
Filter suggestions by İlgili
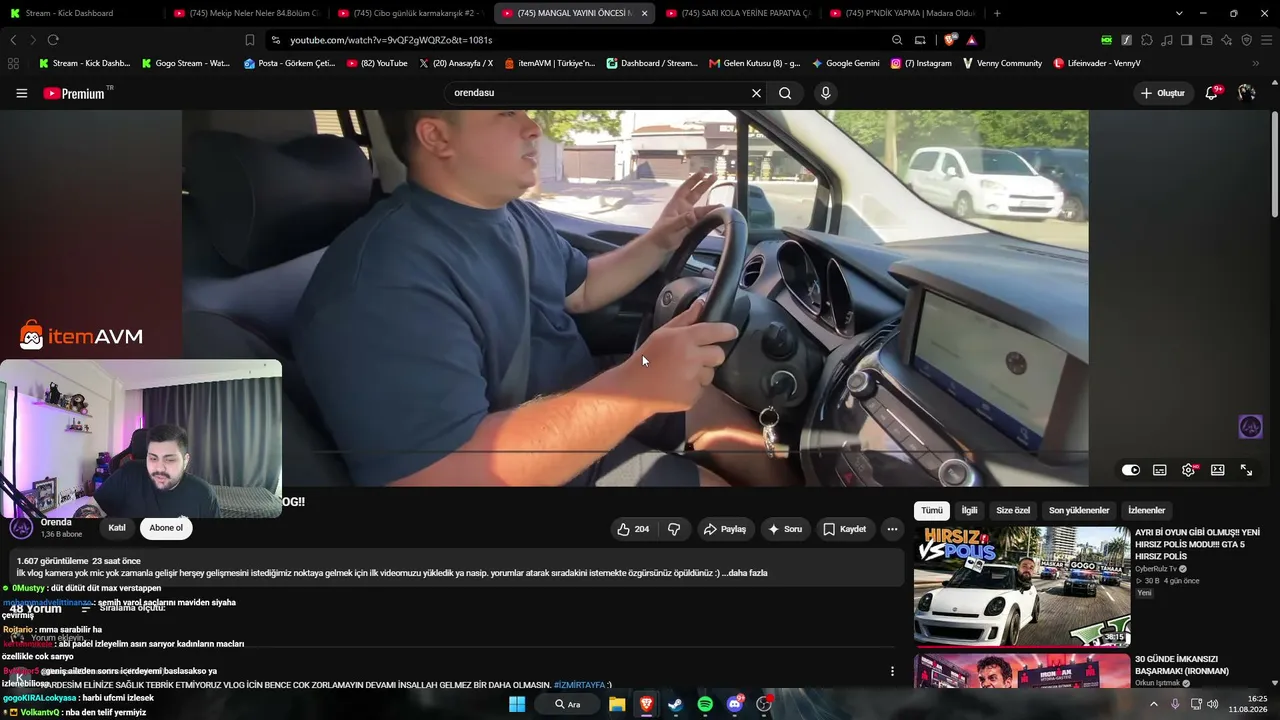click(970, 510)
